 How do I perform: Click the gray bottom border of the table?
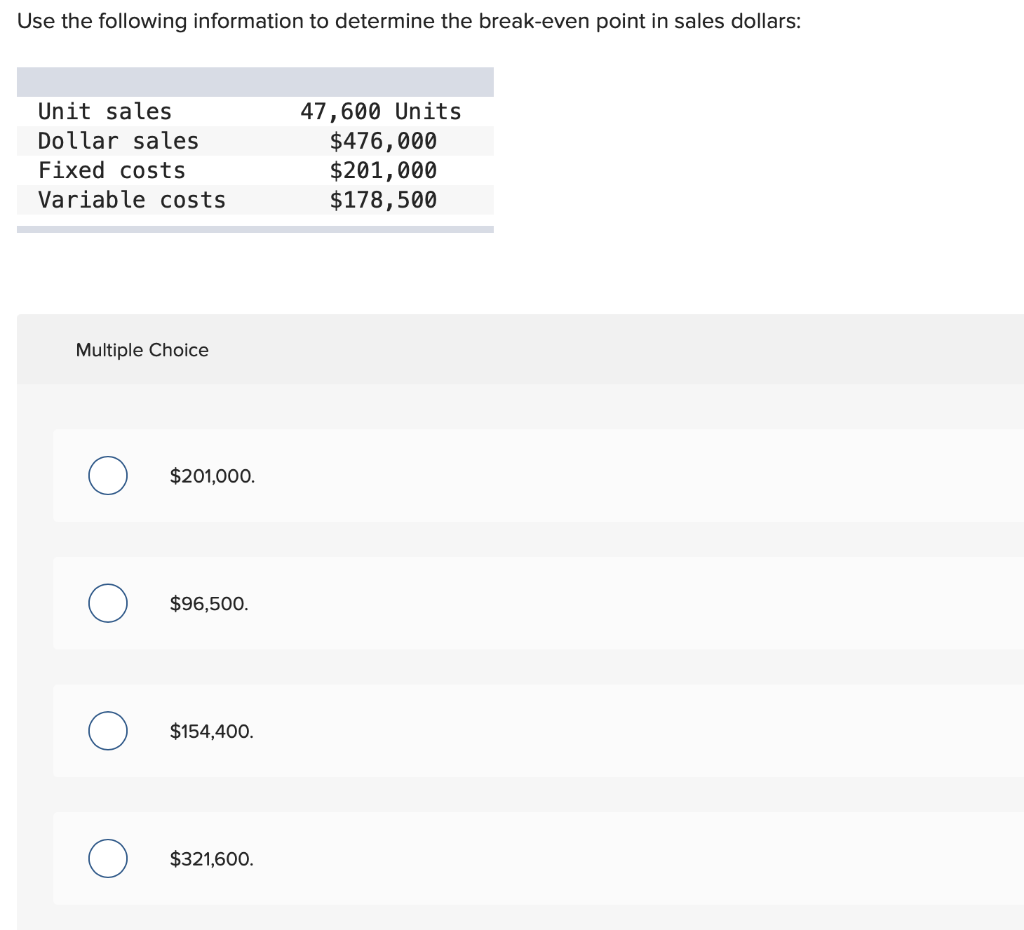(255, 229)
